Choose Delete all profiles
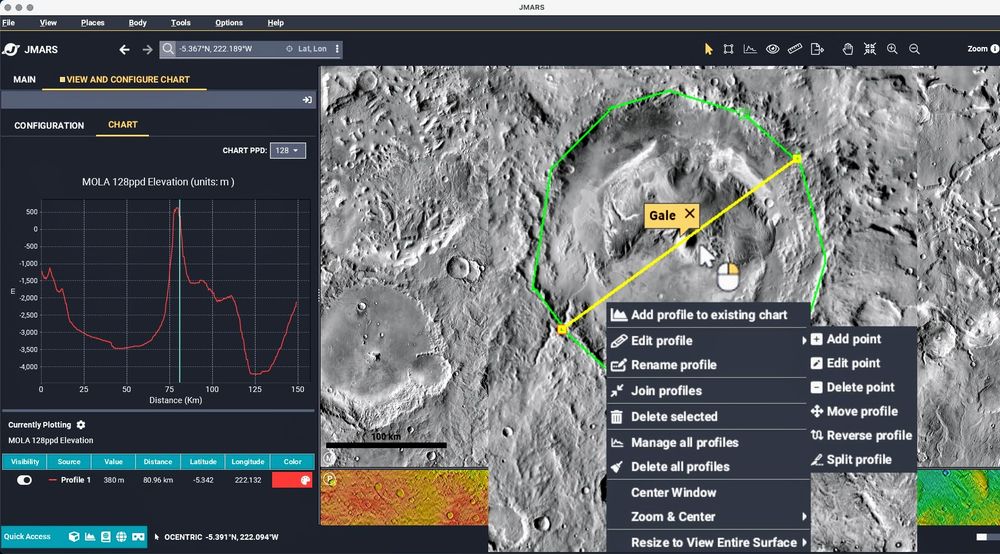This screenshot has width=1000, height=554. [708, 467]
